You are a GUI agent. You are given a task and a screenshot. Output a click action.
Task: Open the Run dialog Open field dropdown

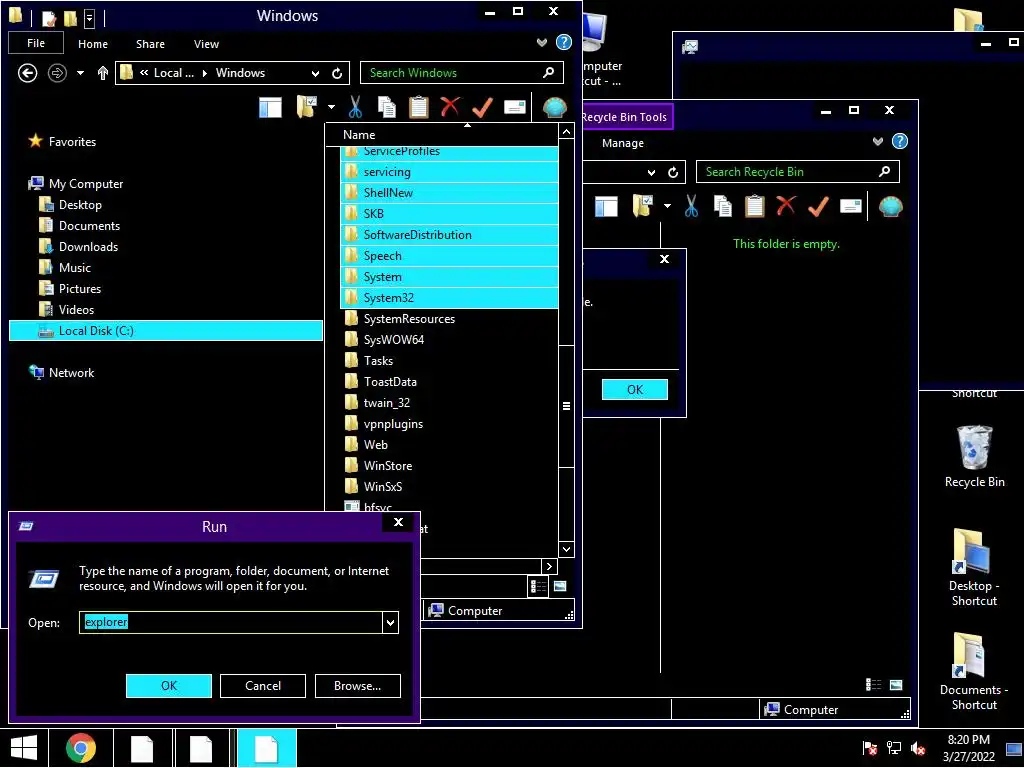390,622
